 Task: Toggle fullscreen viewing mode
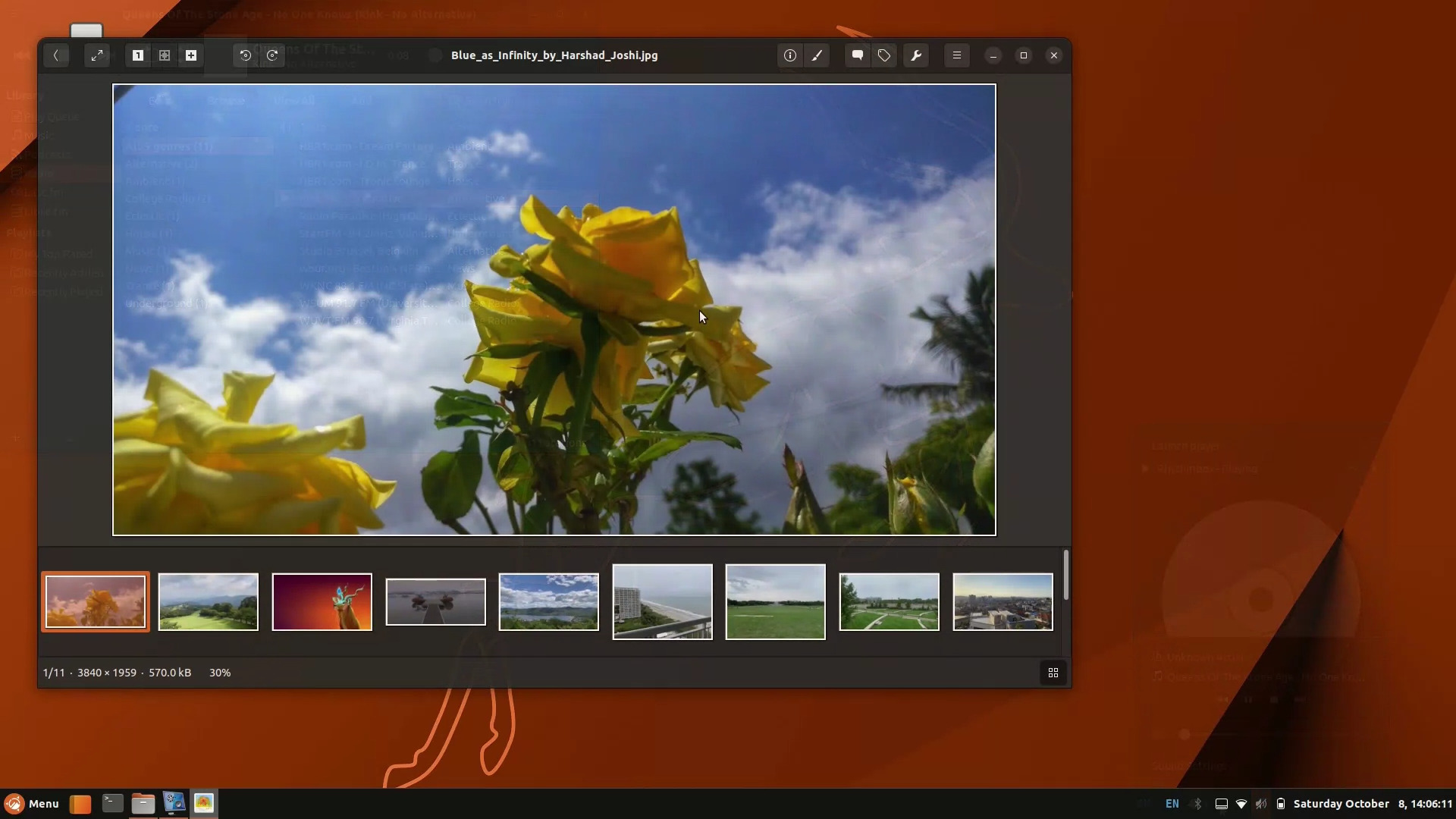96,55
